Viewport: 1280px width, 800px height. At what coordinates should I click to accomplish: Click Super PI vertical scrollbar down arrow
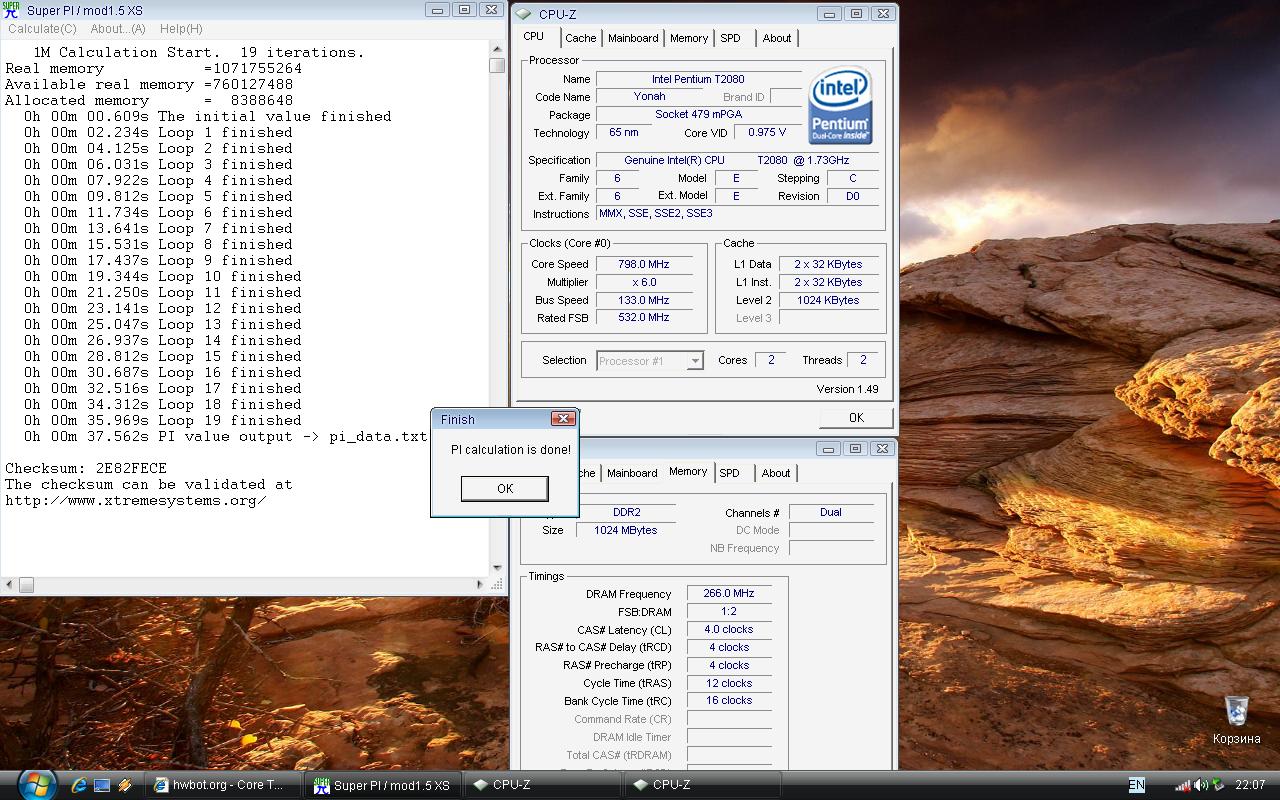tap(497, 569)
